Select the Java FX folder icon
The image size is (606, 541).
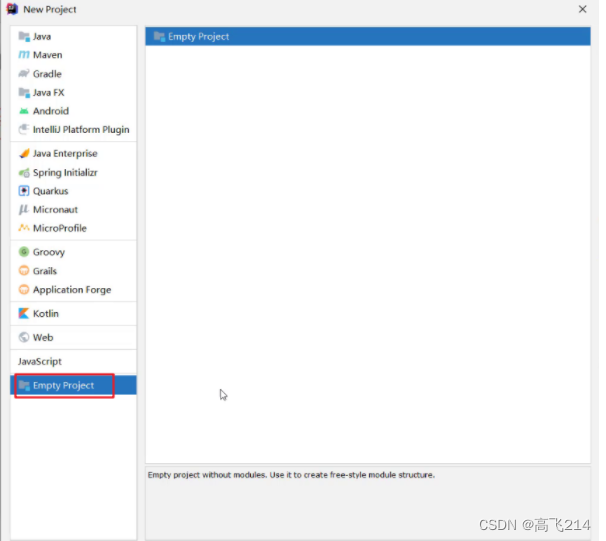[x=24, y=92]
